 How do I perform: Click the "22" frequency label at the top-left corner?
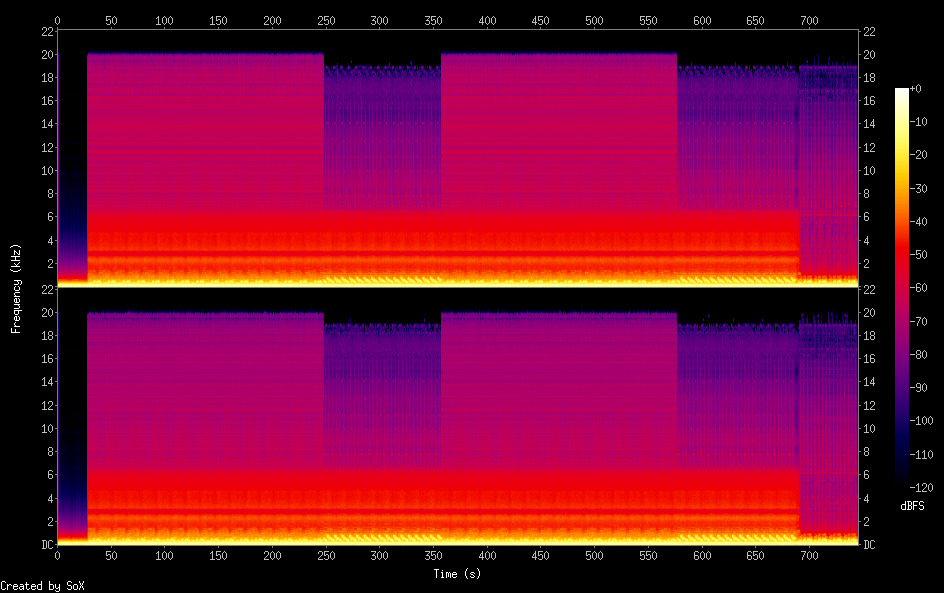point(46,31)
